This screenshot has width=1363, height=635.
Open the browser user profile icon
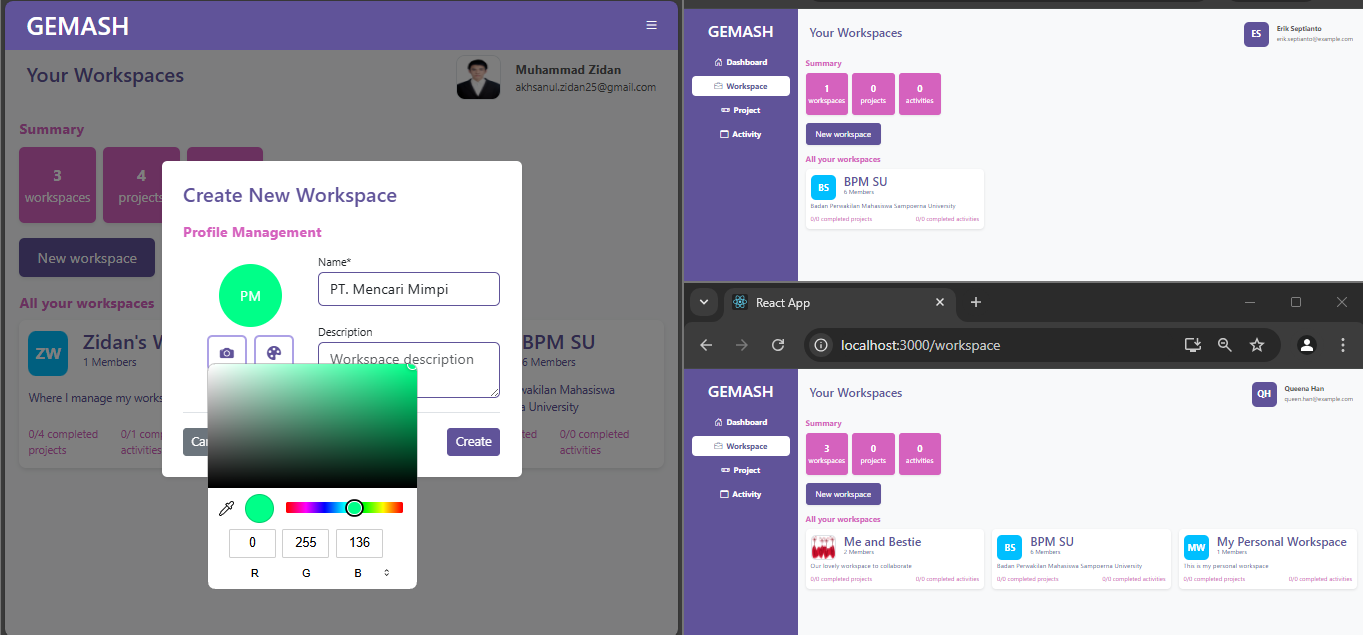click(x=1306, y=345)
